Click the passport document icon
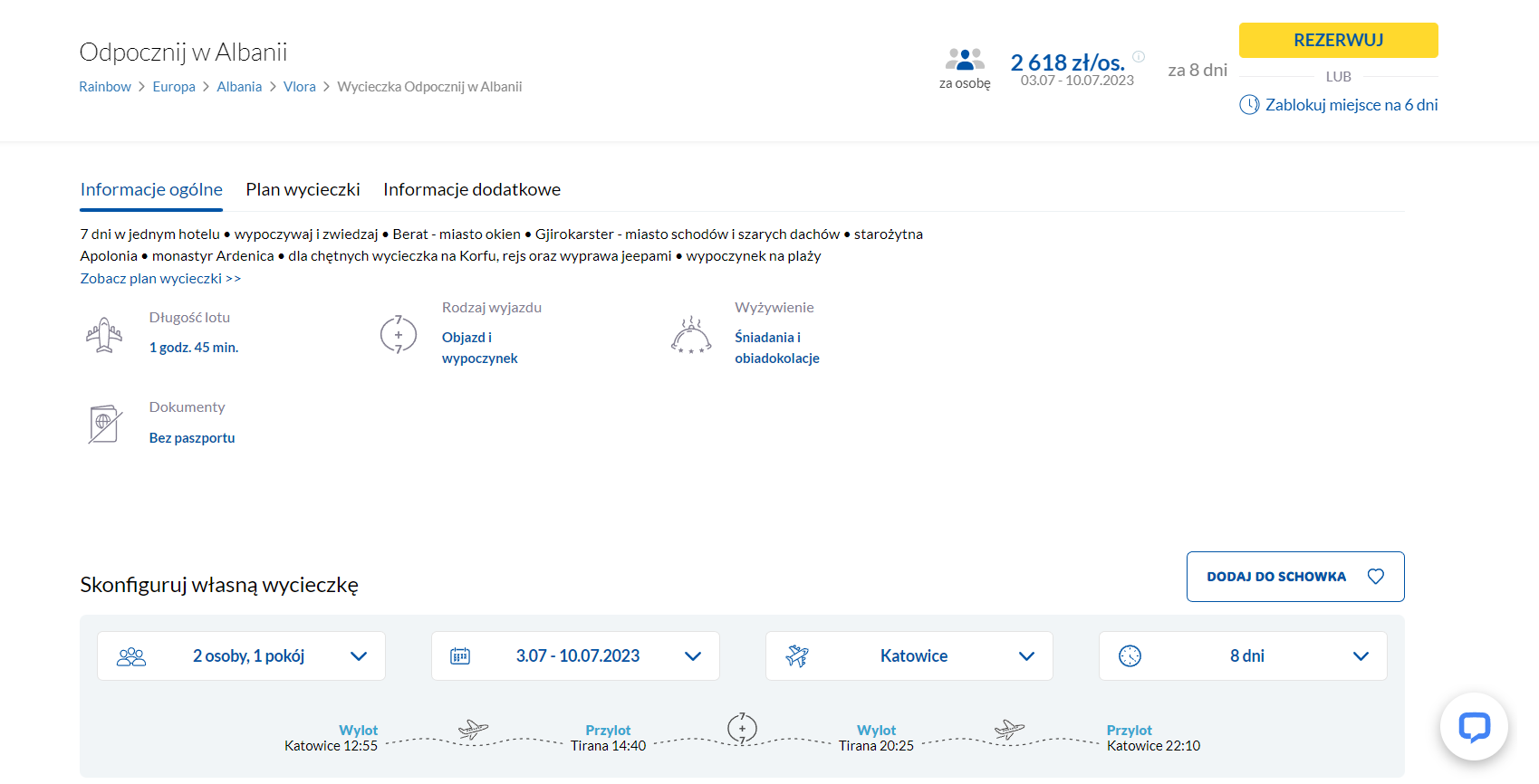1539x784 pixels. click(104, 424)
